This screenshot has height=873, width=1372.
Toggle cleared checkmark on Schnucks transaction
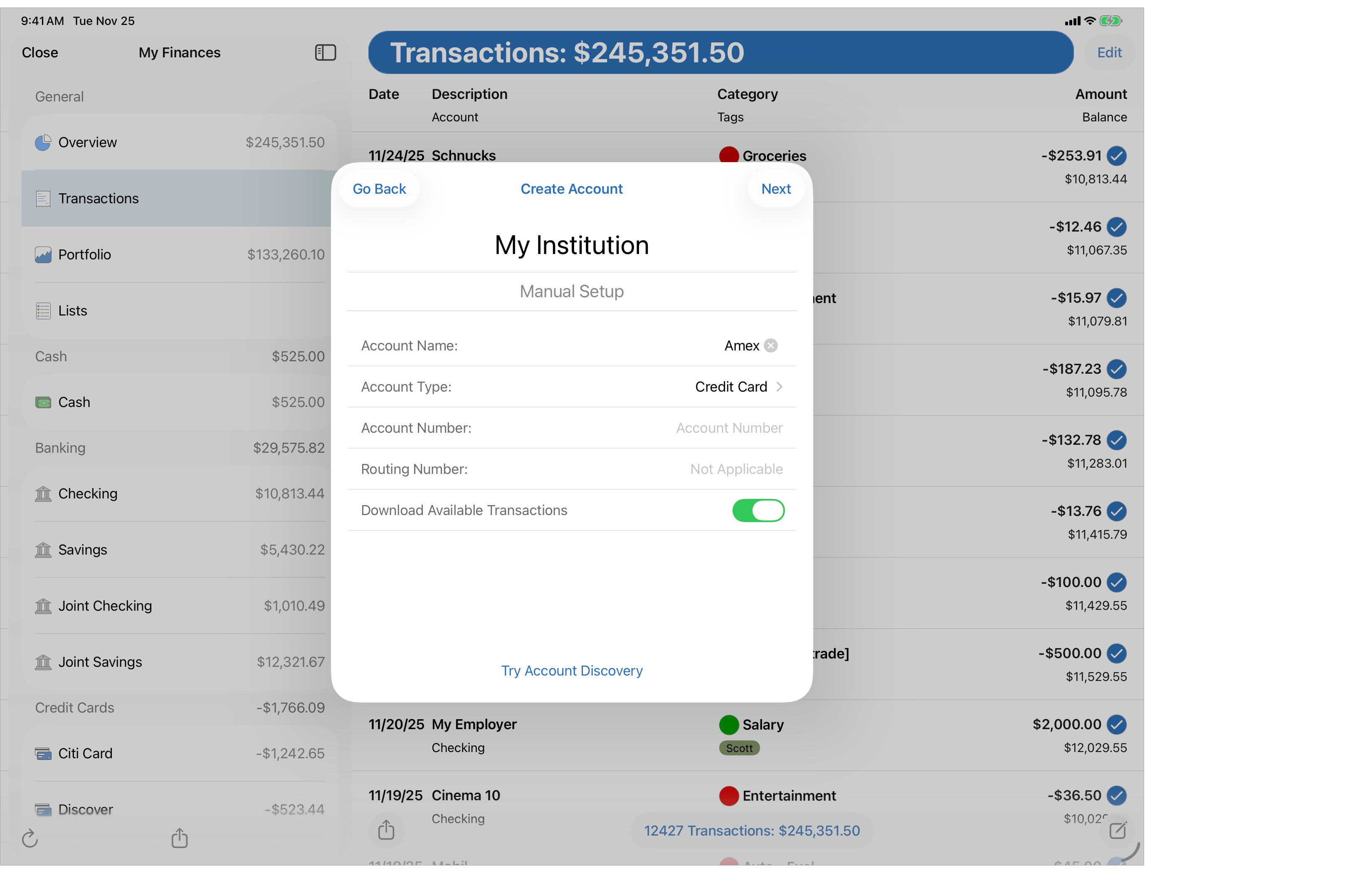pos(1117,156)
